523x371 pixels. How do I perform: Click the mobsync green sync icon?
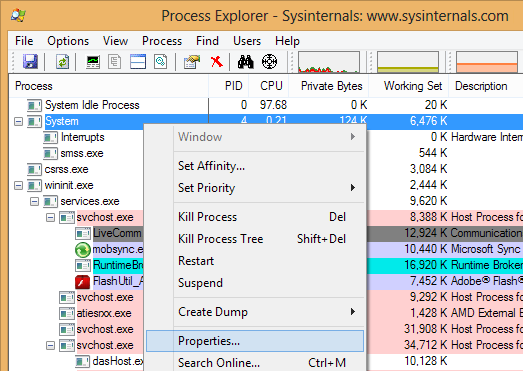(83, 250)
